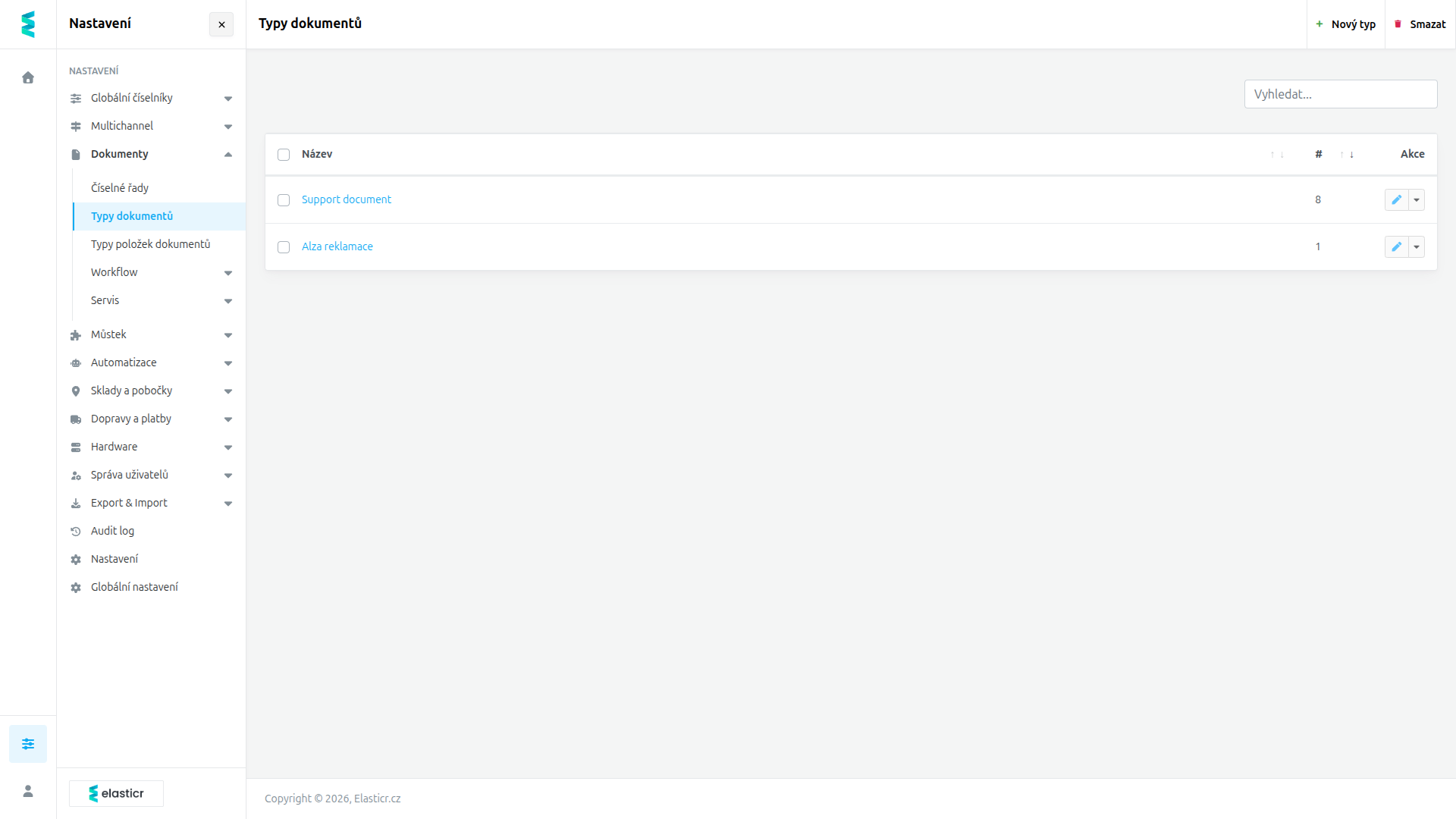This screenshot has width=1456, height=819.
Task: Expand Dopravy a platby menu arrow
Action: click(x=228, y=419)
